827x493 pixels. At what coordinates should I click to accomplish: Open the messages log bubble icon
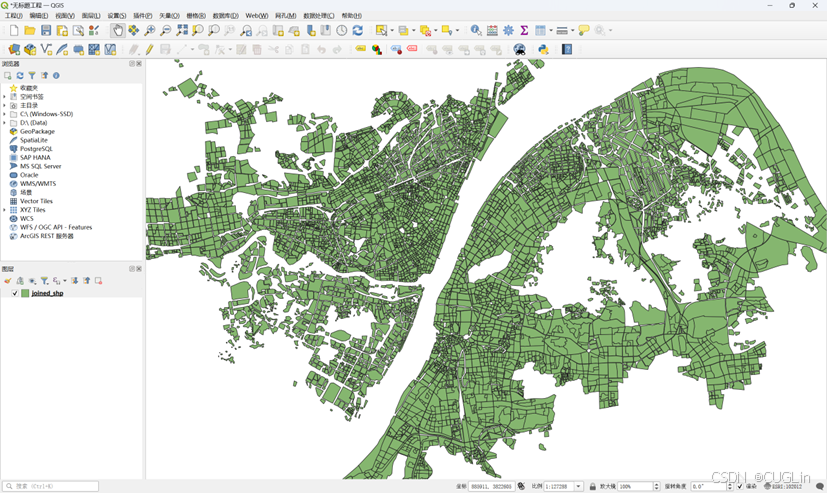[x=819, y=486]
